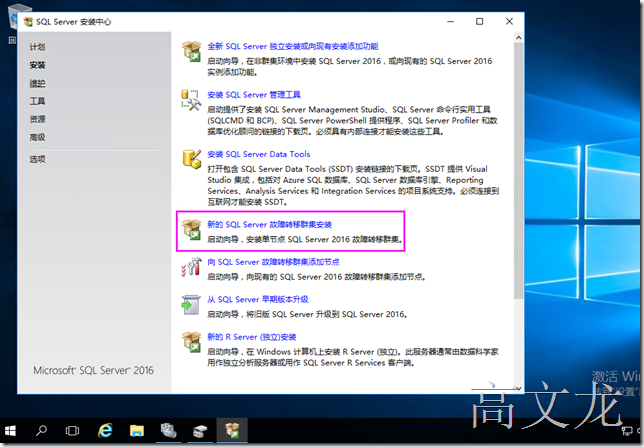Open 向 SQL Server 故障转移群集添加节点 link
The width and height of the screenshot is (644, 447).
pos(274,262)
